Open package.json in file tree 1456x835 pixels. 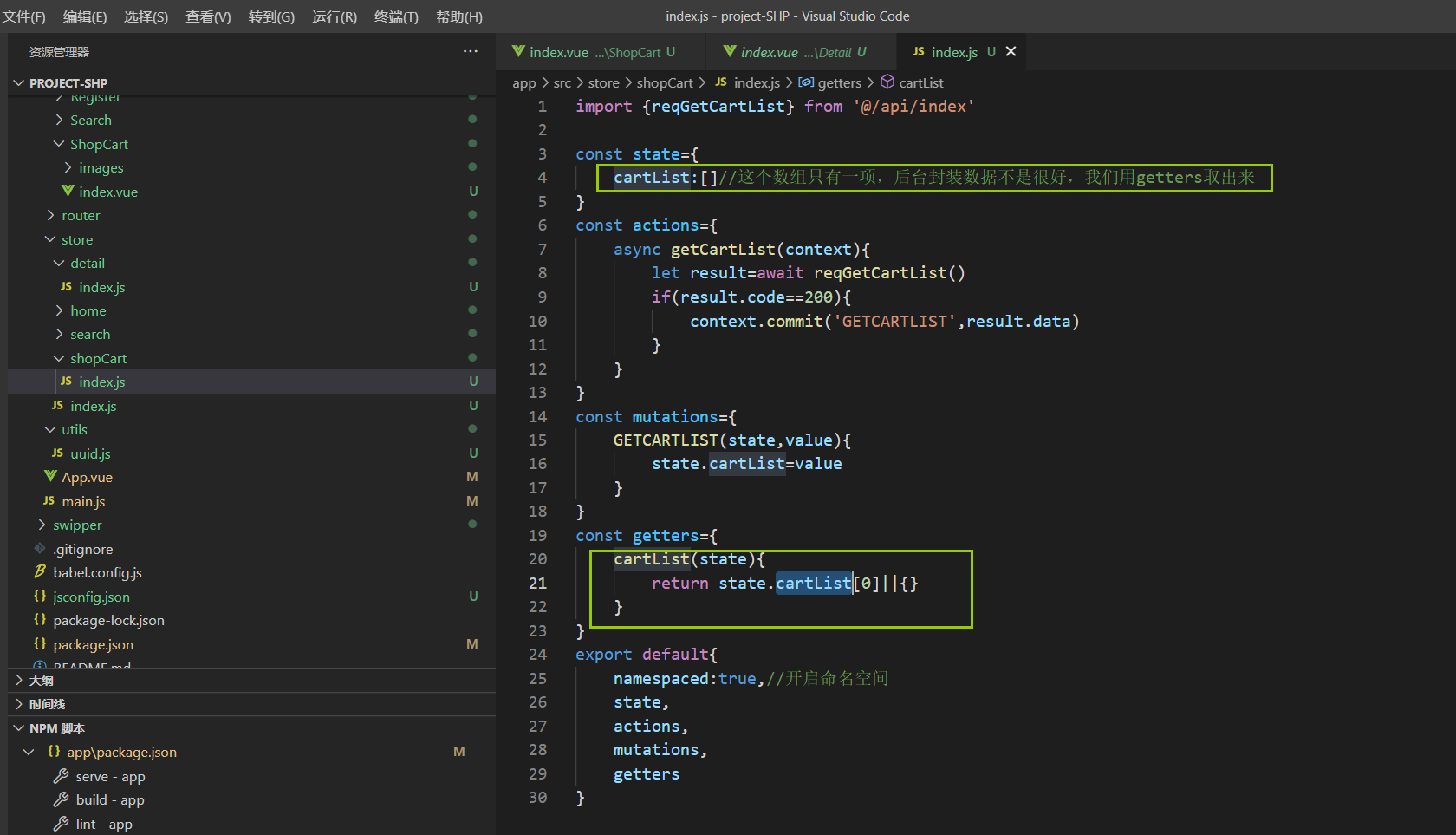pyautogui.click(x=93, y=644)
